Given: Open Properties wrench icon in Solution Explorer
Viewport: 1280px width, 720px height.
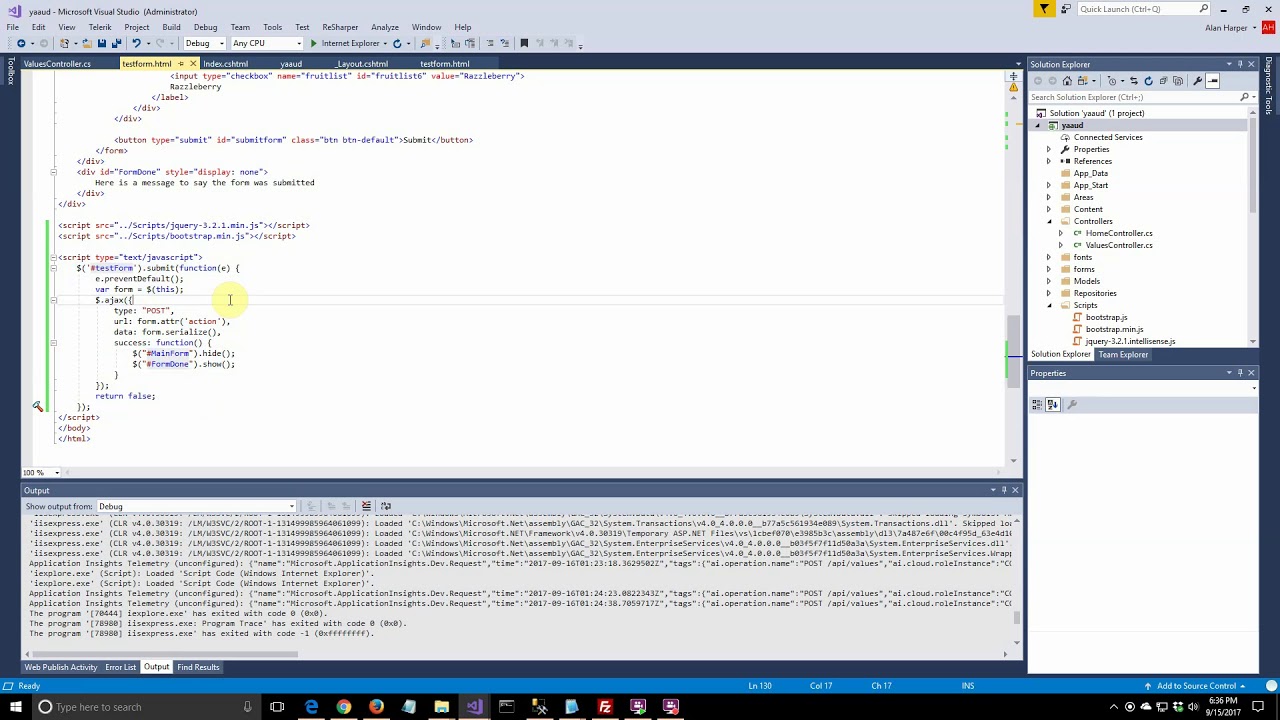Looking at the screenshot, I should tap(1197, 81).
